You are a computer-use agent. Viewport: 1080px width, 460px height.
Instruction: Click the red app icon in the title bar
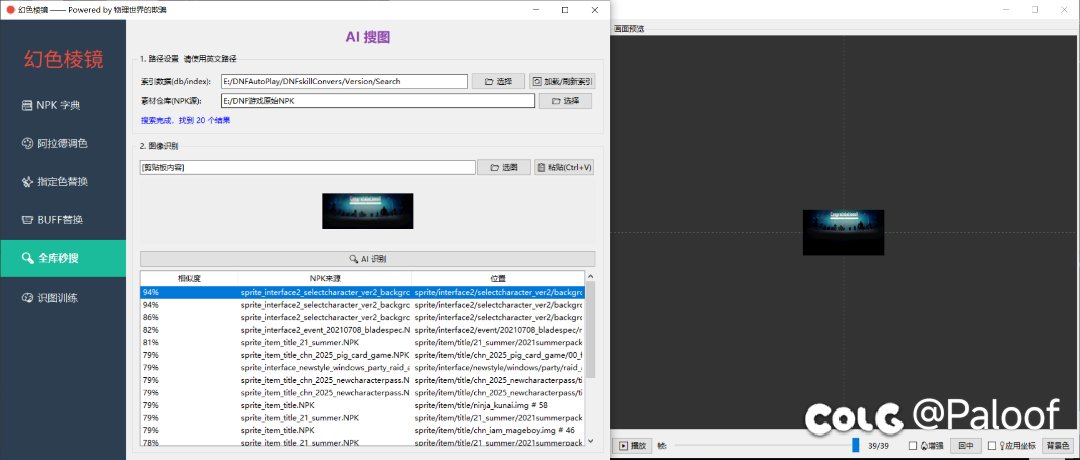click(x=10, y=10)
